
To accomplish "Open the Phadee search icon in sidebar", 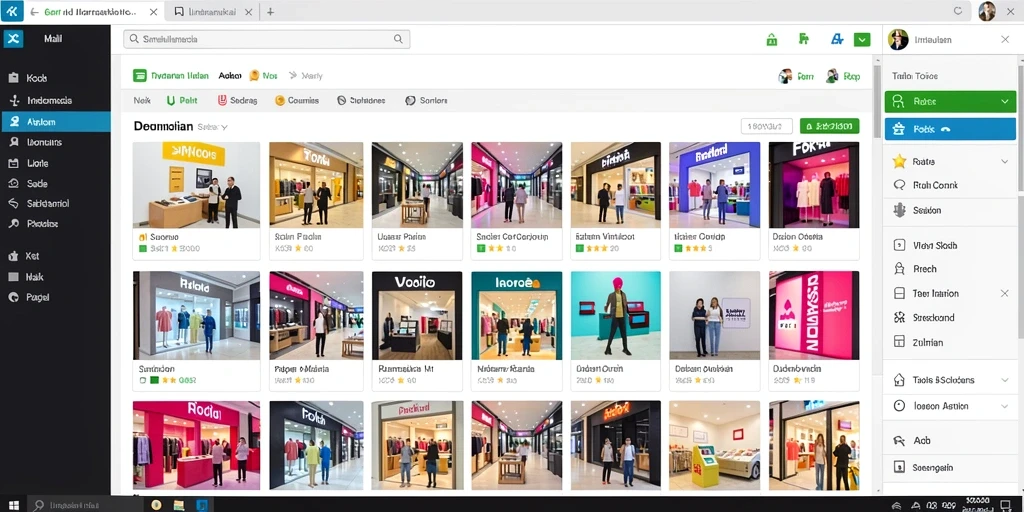I will click(13, 223).
